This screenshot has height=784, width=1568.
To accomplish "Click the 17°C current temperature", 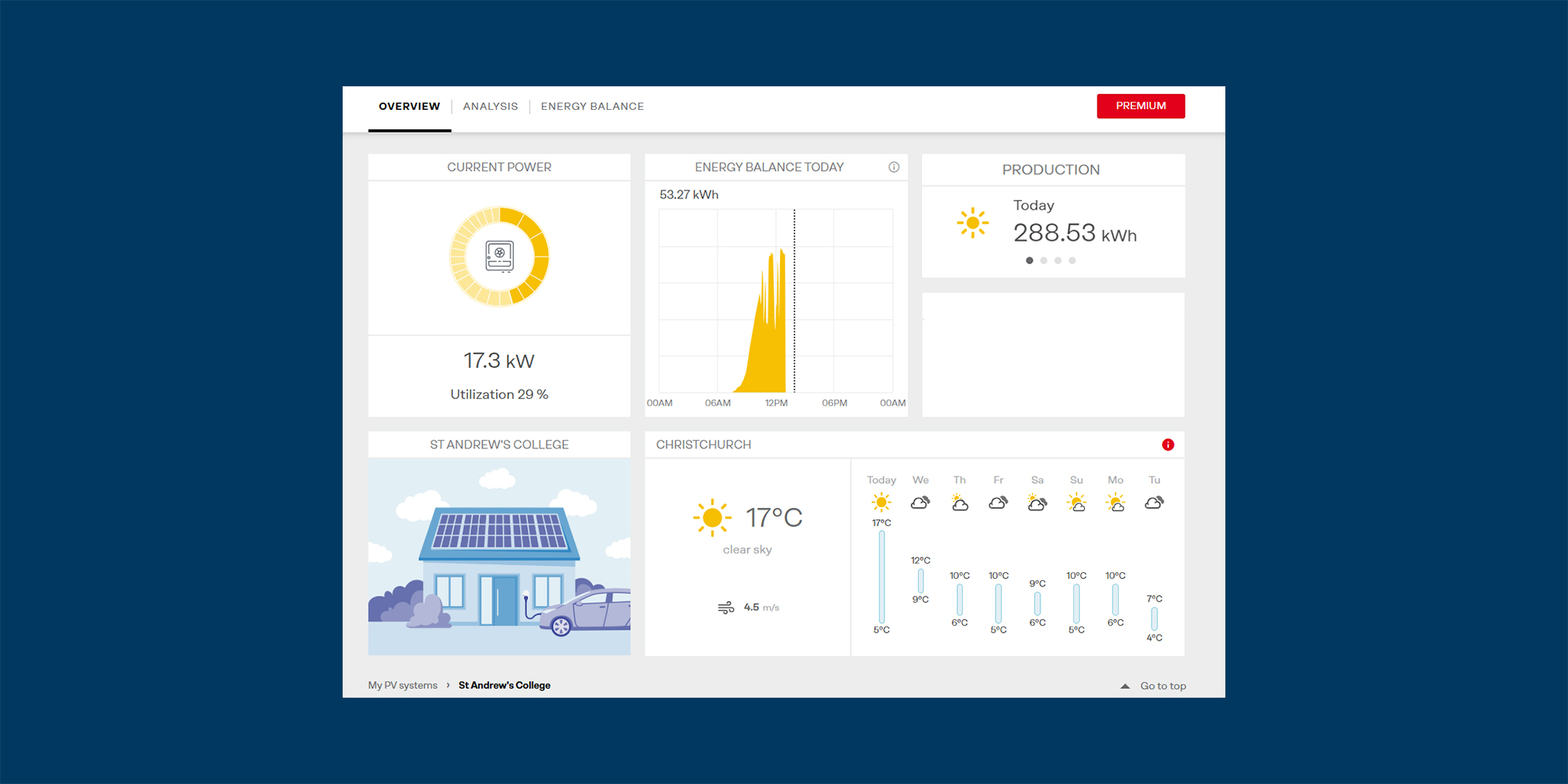I will click(774, 517).
